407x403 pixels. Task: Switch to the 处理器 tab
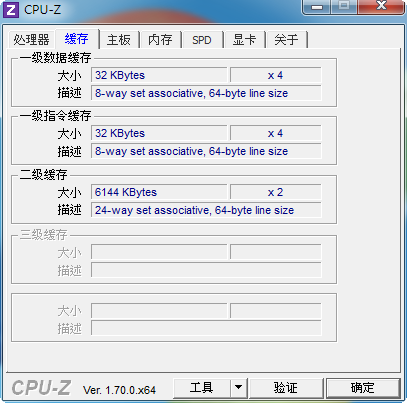point(31,40)
